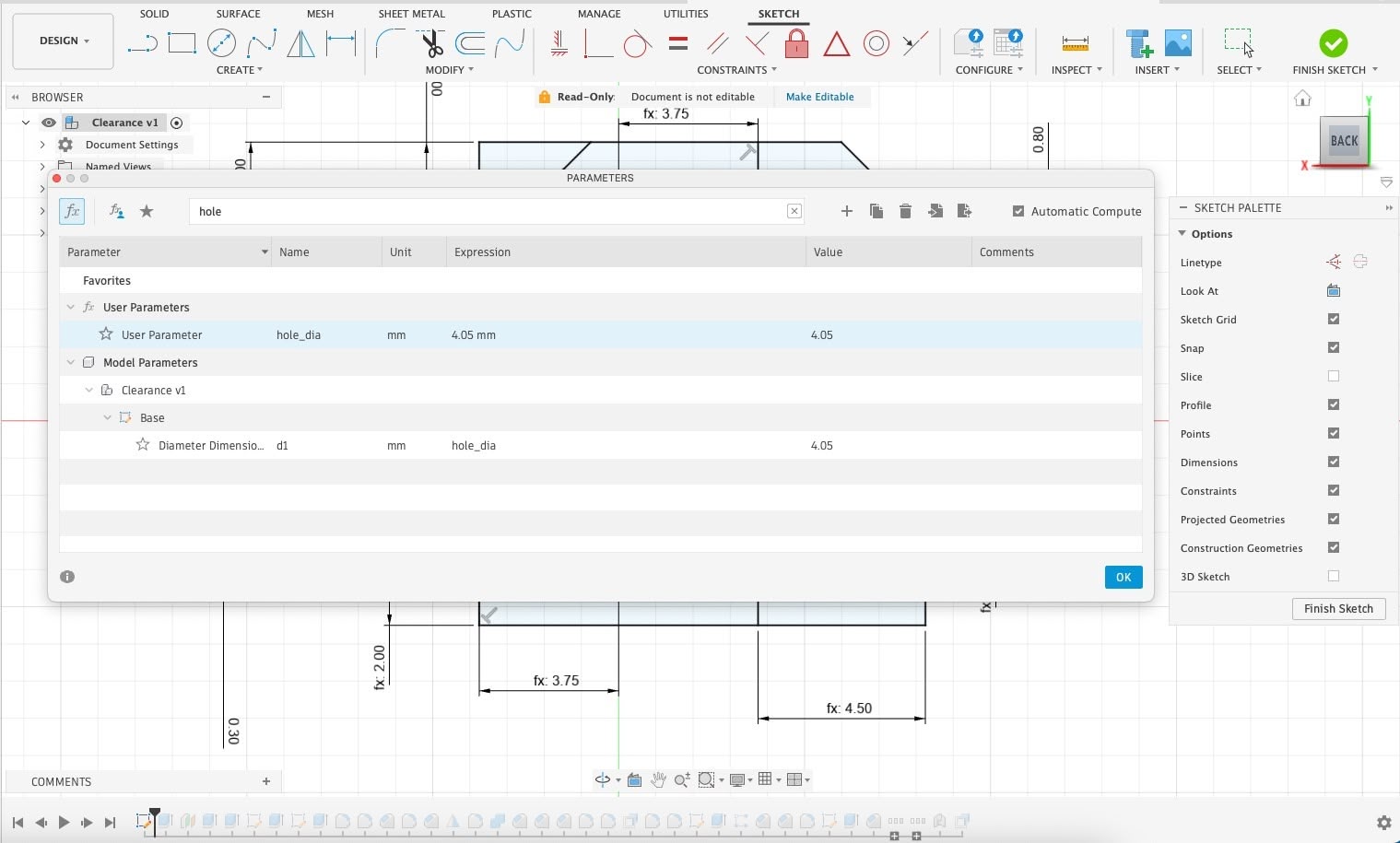Apply the Midpoint triangle constraint

pyautogui.click(x=836, y=43)
